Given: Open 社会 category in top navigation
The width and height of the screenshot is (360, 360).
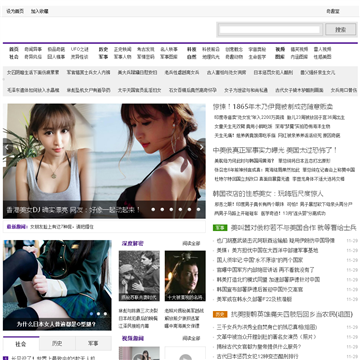Looking at the screenshot, I should coord(14,57).
